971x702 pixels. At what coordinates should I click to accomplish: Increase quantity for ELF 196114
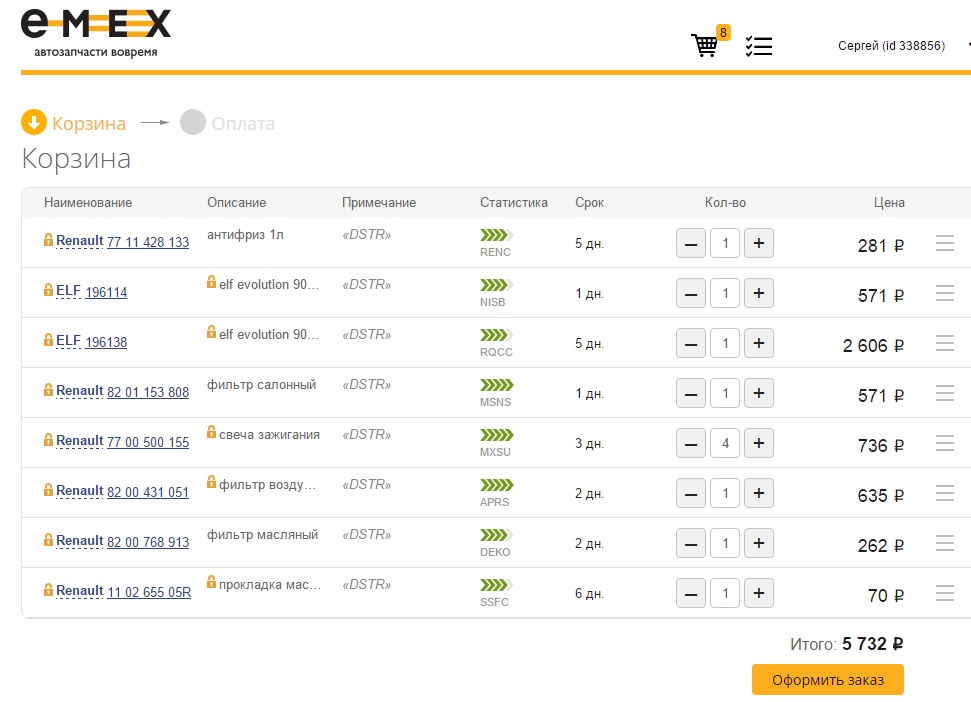759,293
